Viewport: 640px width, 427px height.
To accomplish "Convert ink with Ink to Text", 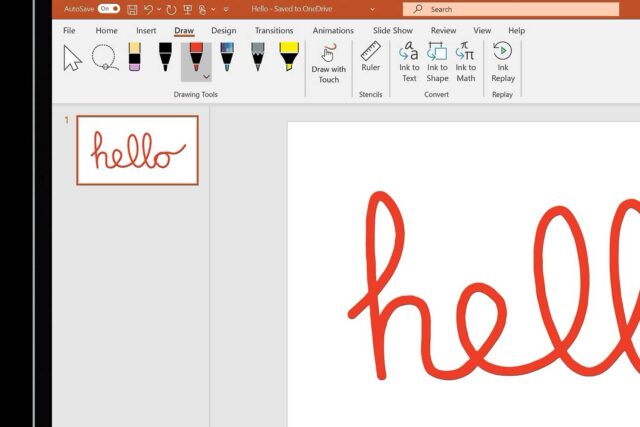I will tap(409, 61).
